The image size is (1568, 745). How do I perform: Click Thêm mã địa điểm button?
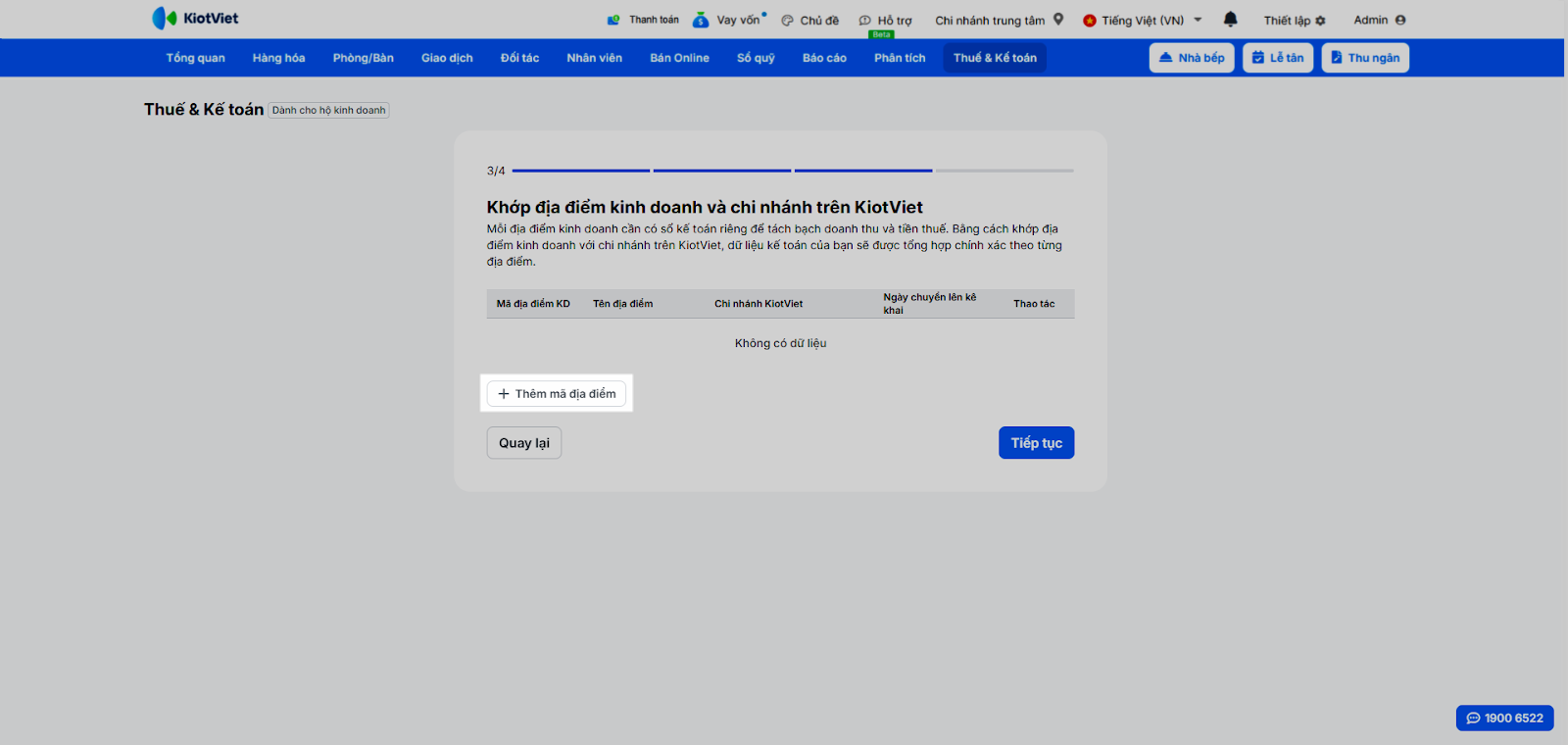pyautogui.click(x=557, y=394)
